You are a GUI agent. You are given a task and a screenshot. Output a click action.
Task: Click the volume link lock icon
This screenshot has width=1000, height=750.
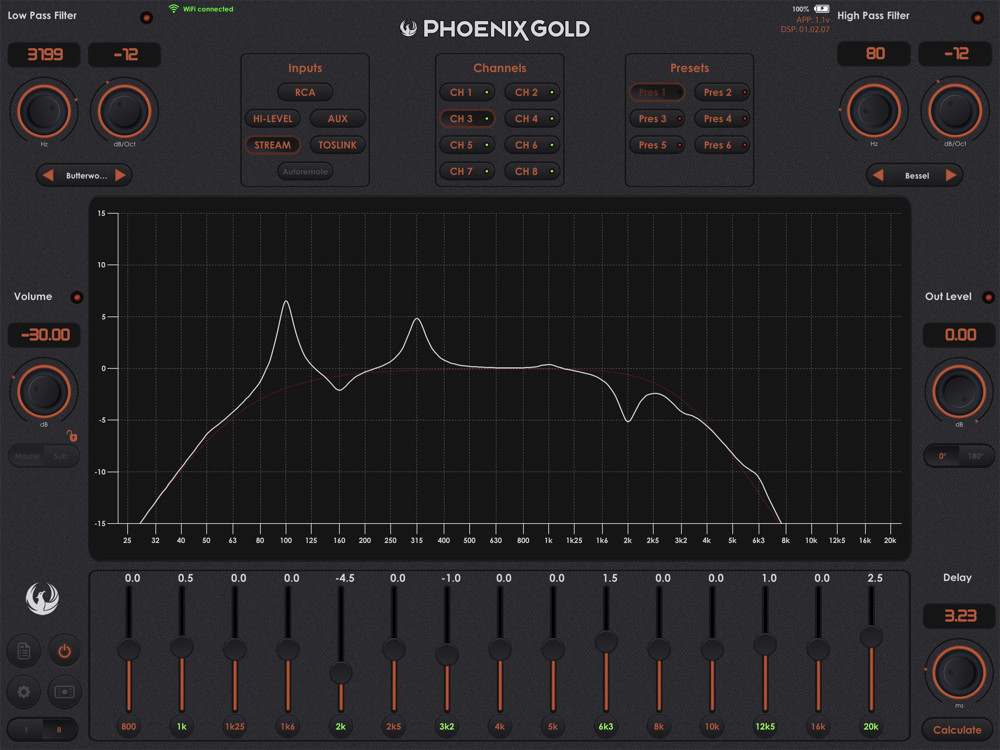point(72,436)
